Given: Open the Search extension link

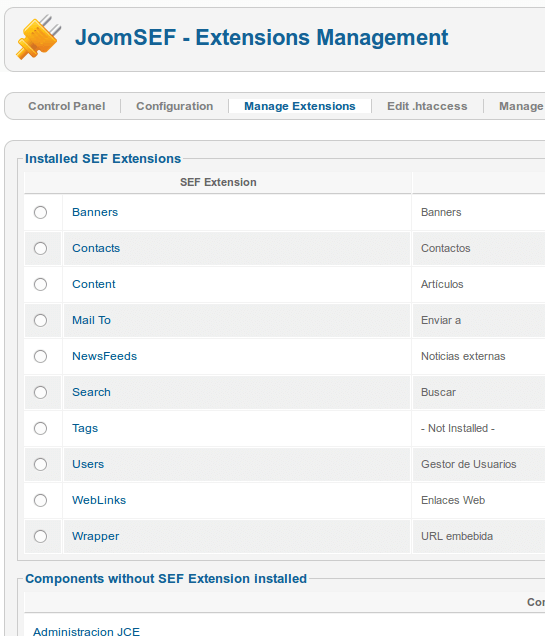Looking at the screenshot, I should 91,392.
